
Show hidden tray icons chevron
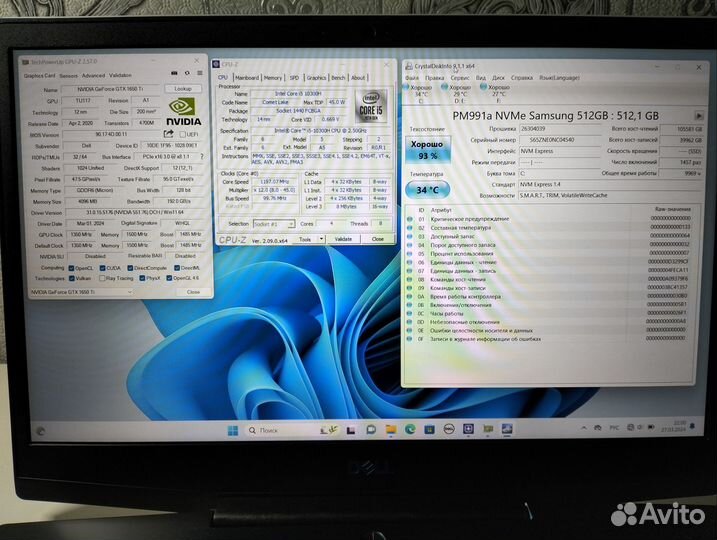click(584, 428)
